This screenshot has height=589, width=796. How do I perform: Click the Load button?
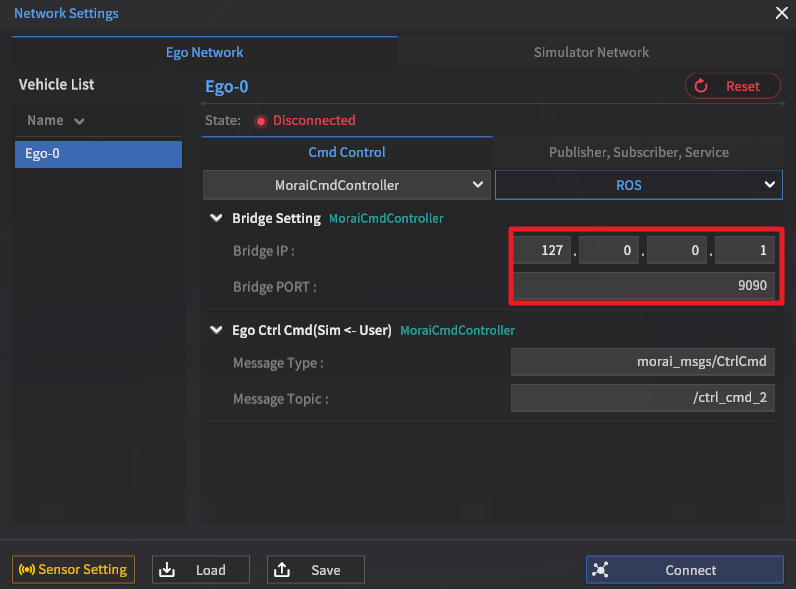coord(202,570)
